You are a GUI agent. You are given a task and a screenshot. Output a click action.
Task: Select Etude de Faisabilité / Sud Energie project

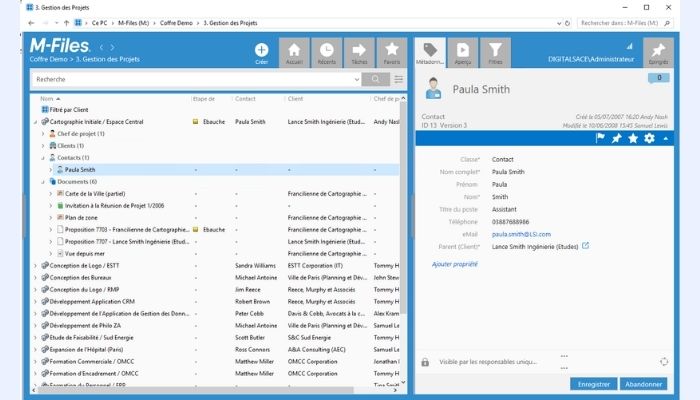pos(92,338)
